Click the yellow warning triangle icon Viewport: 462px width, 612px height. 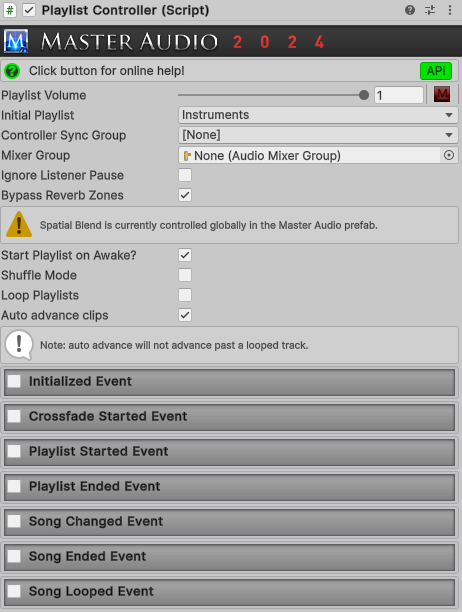[x=19, y=224]
